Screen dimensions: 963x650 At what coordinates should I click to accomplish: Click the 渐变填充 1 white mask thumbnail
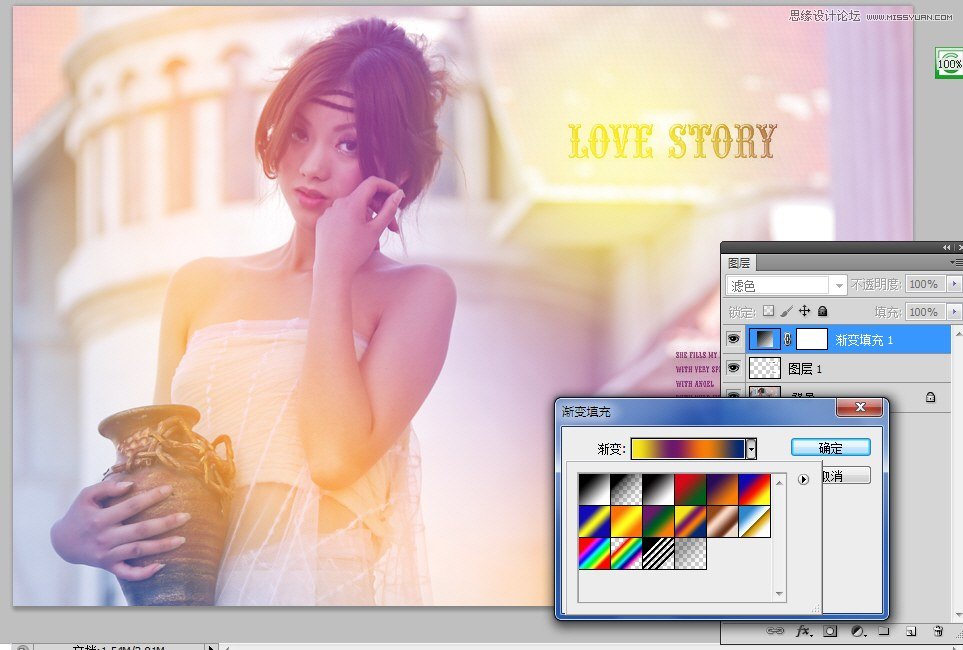(811, 340)
